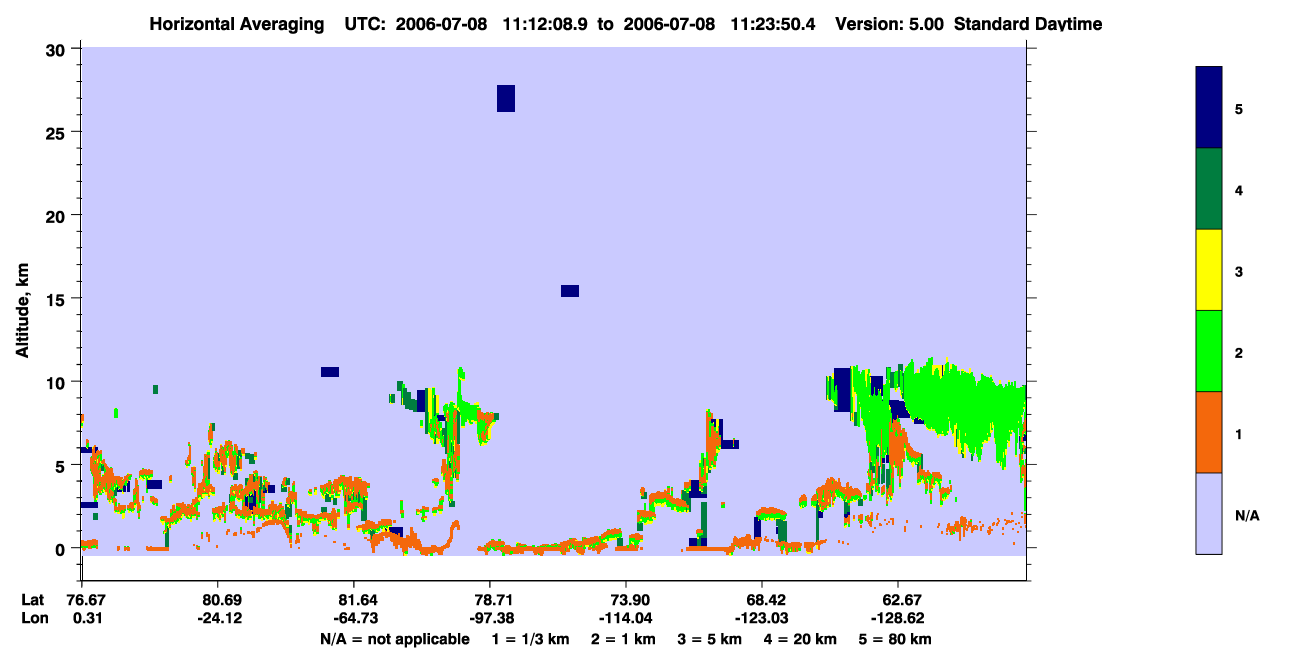This screenshot has height=667, width=1300.
Task: Click longitude value -64.73
Action: tap(354, 618)
